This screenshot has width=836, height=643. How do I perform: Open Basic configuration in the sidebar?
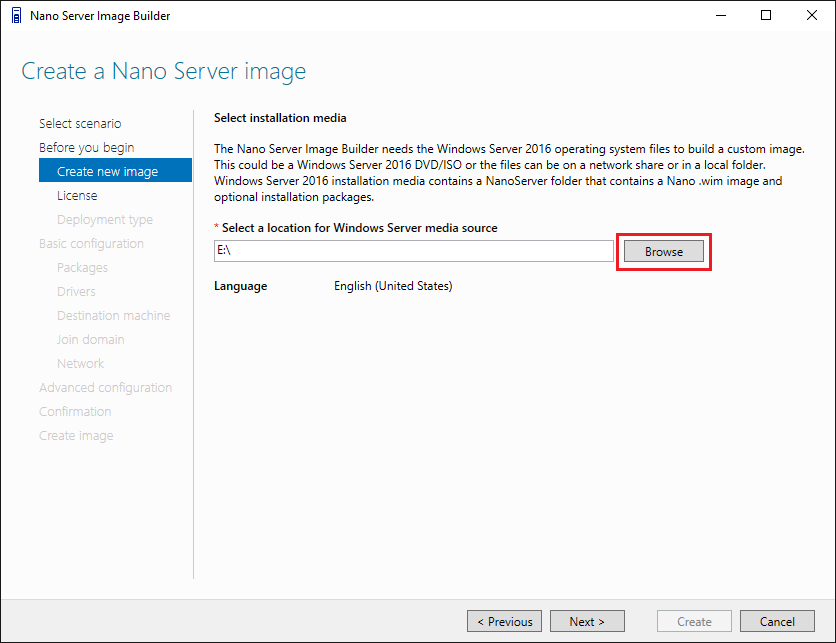point(91,244)
